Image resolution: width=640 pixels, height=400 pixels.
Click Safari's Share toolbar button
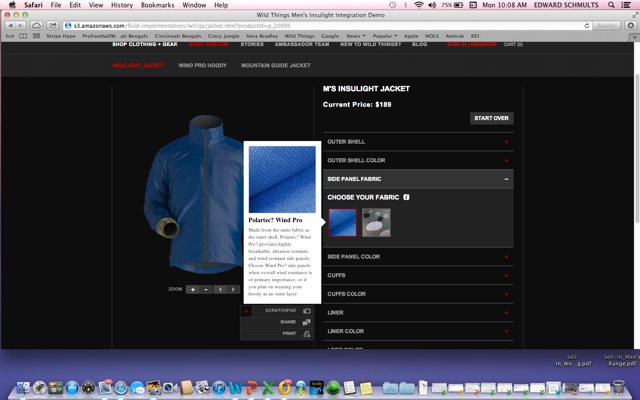[53, 26]
